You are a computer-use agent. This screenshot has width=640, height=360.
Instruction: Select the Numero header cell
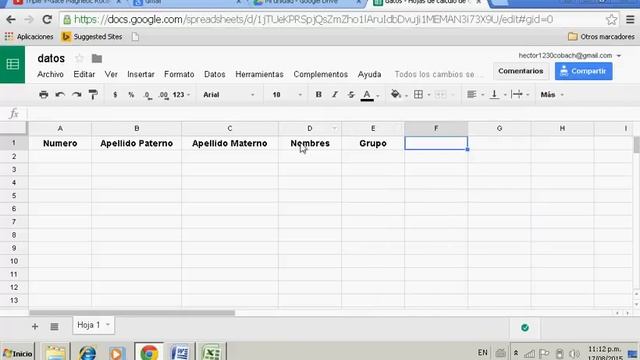[60, 143]
